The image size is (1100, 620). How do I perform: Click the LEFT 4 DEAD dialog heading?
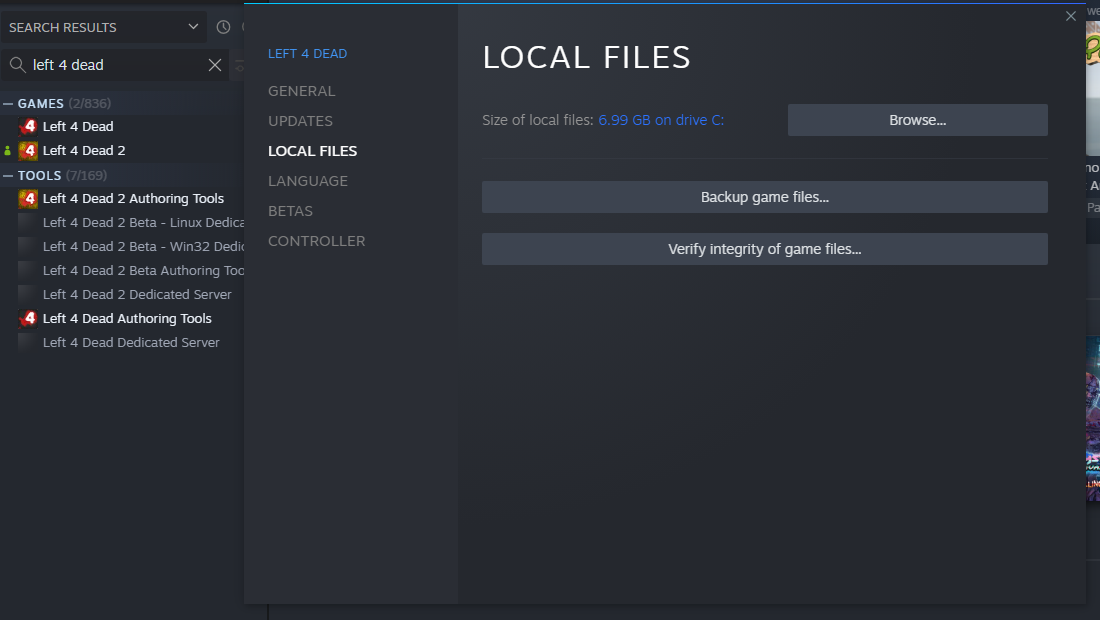[x=307, y=54]
